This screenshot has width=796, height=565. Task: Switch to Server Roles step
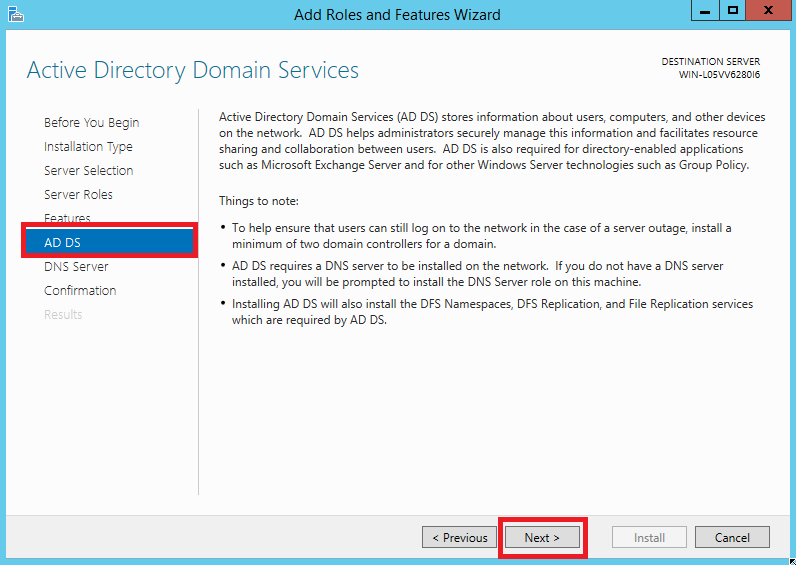[x=78, y=194]
